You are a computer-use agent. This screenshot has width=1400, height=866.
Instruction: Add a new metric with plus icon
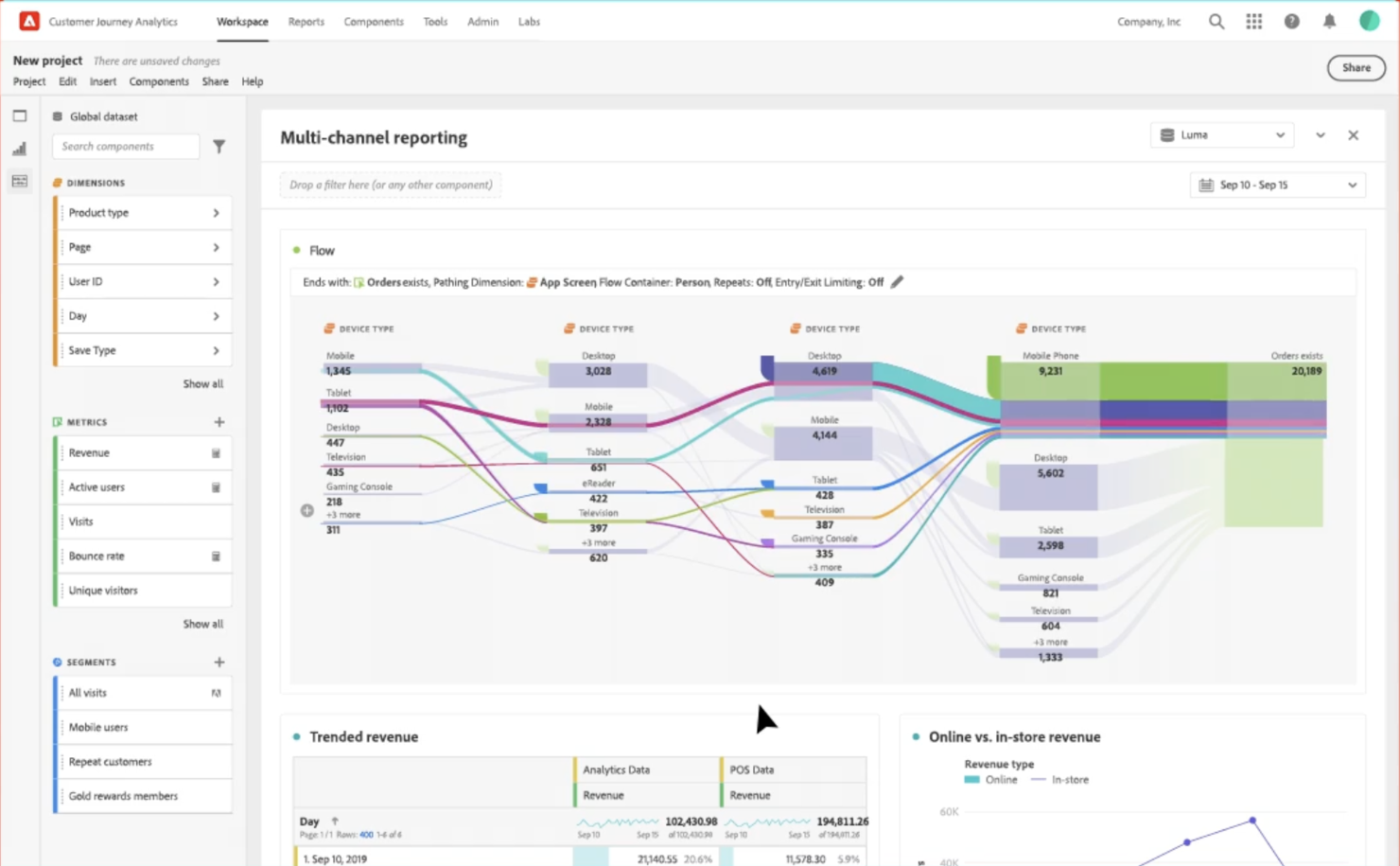(219, 422)
